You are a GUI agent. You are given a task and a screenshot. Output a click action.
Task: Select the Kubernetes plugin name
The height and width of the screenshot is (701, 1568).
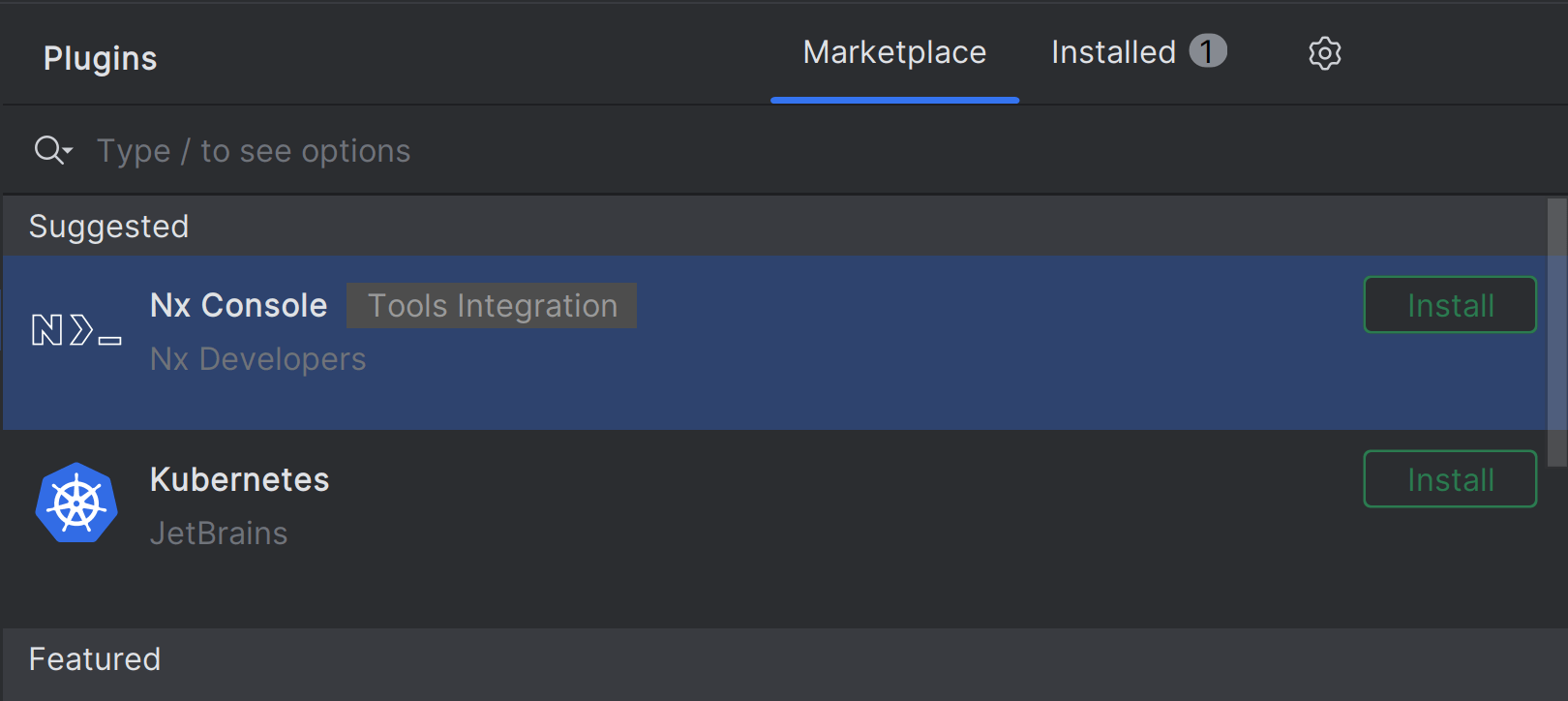coord(240,480)
